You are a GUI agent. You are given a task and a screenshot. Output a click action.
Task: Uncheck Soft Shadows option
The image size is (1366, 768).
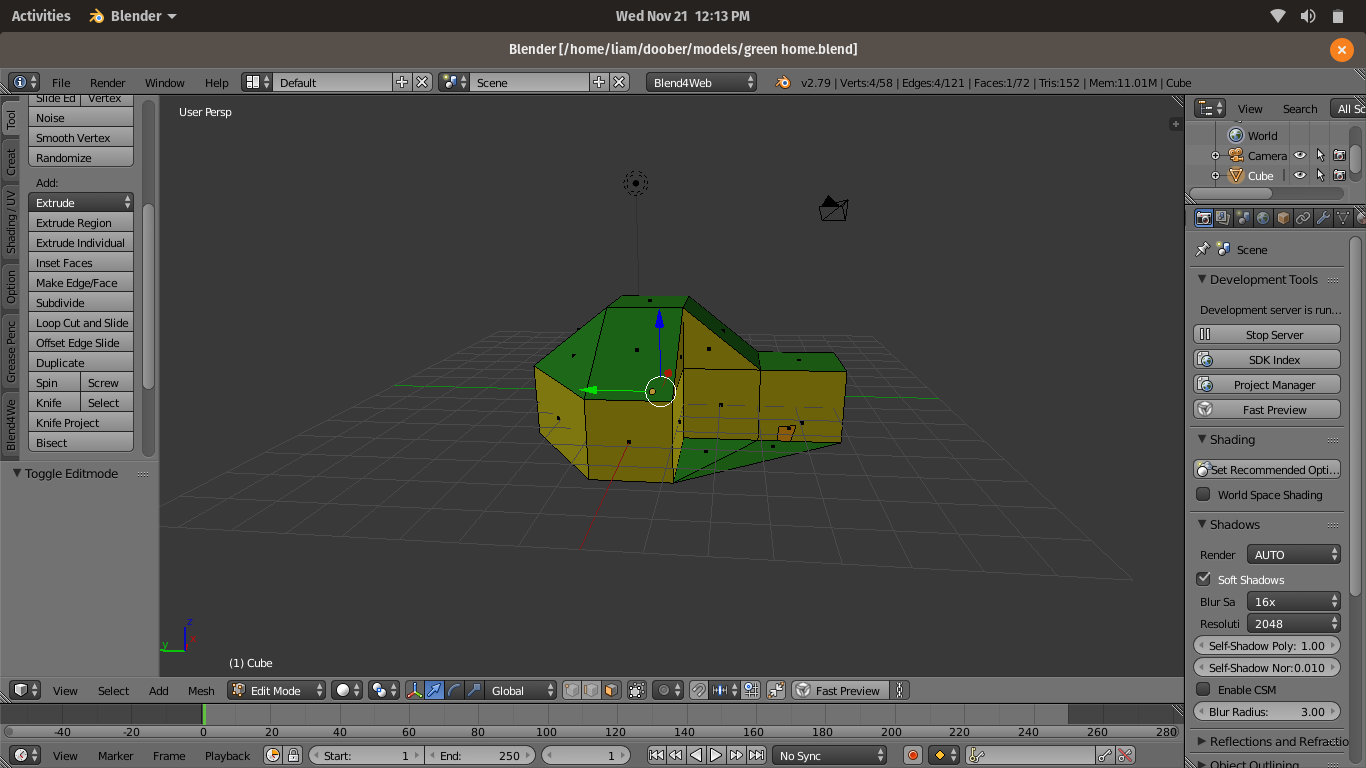coord(1203,579)
